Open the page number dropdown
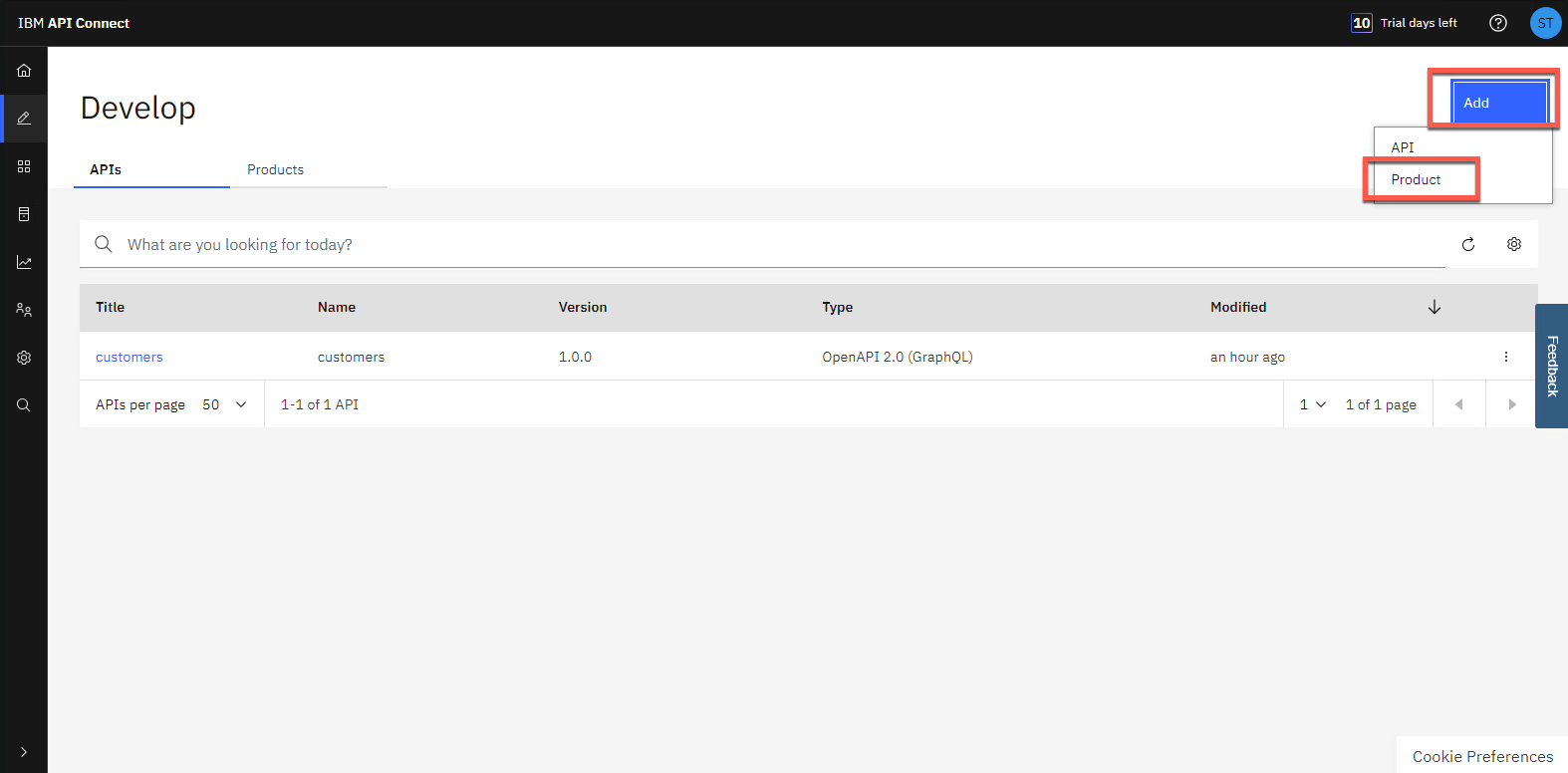Image resolution: width=1568 pixels, height=773 pixels. (1312, 404)
